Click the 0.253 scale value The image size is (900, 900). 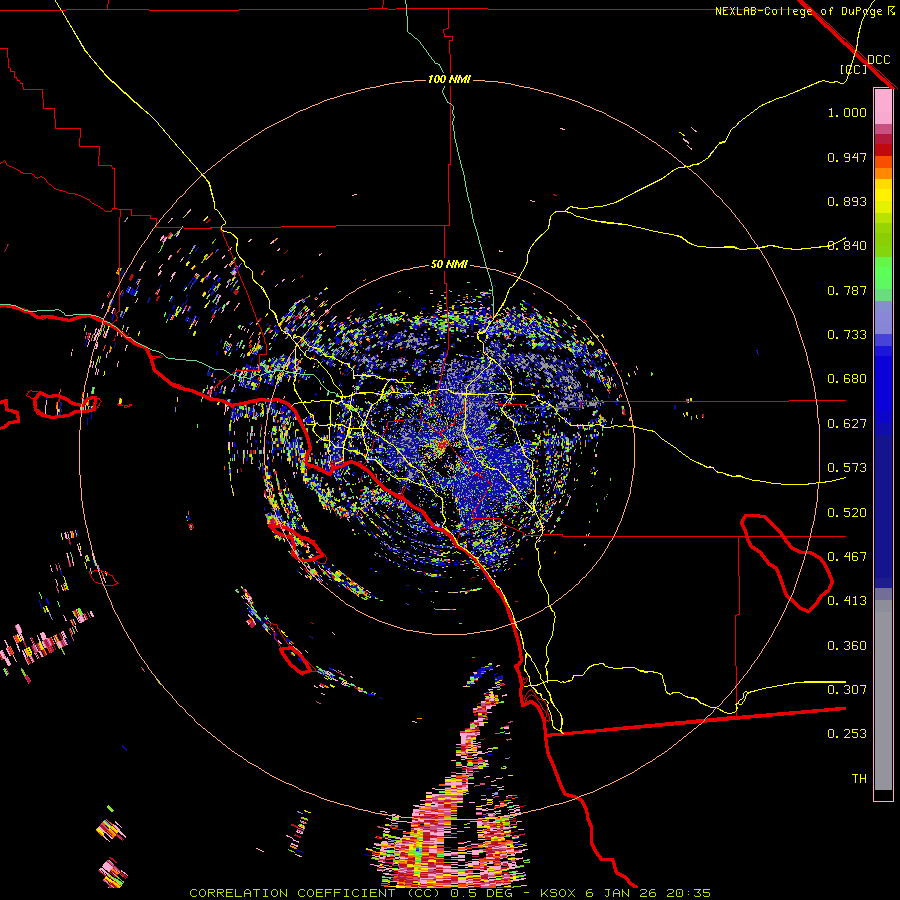point(847,734)
